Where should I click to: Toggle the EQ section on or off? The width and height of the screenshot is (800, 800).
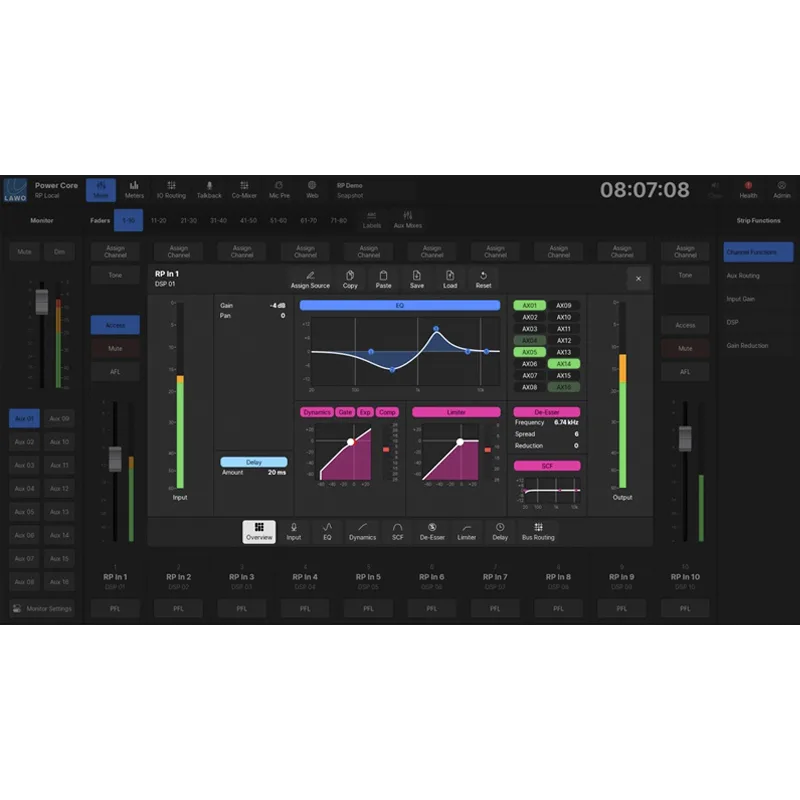pyautogui.click(x=400, y=305)
